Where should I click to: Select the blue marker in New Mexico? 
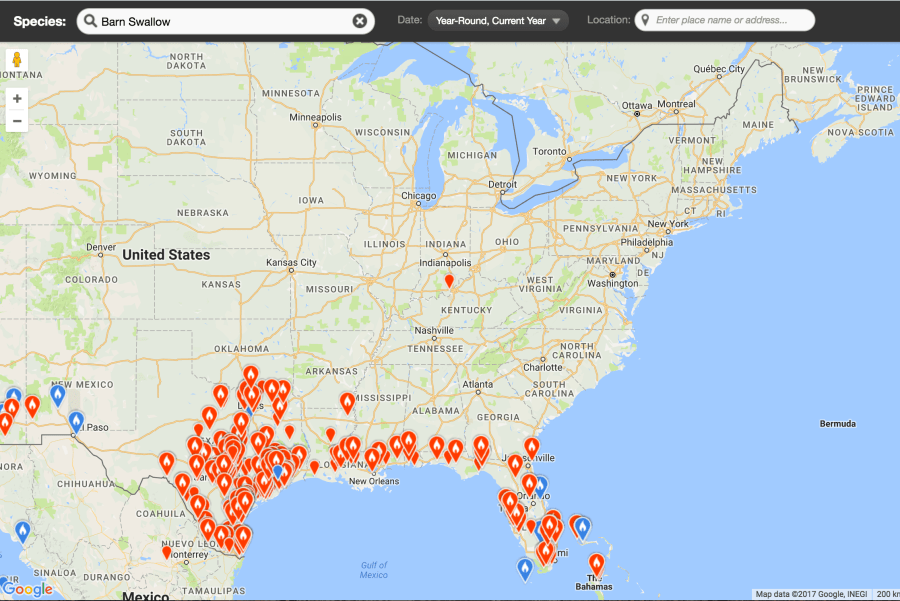pos(58,394)
